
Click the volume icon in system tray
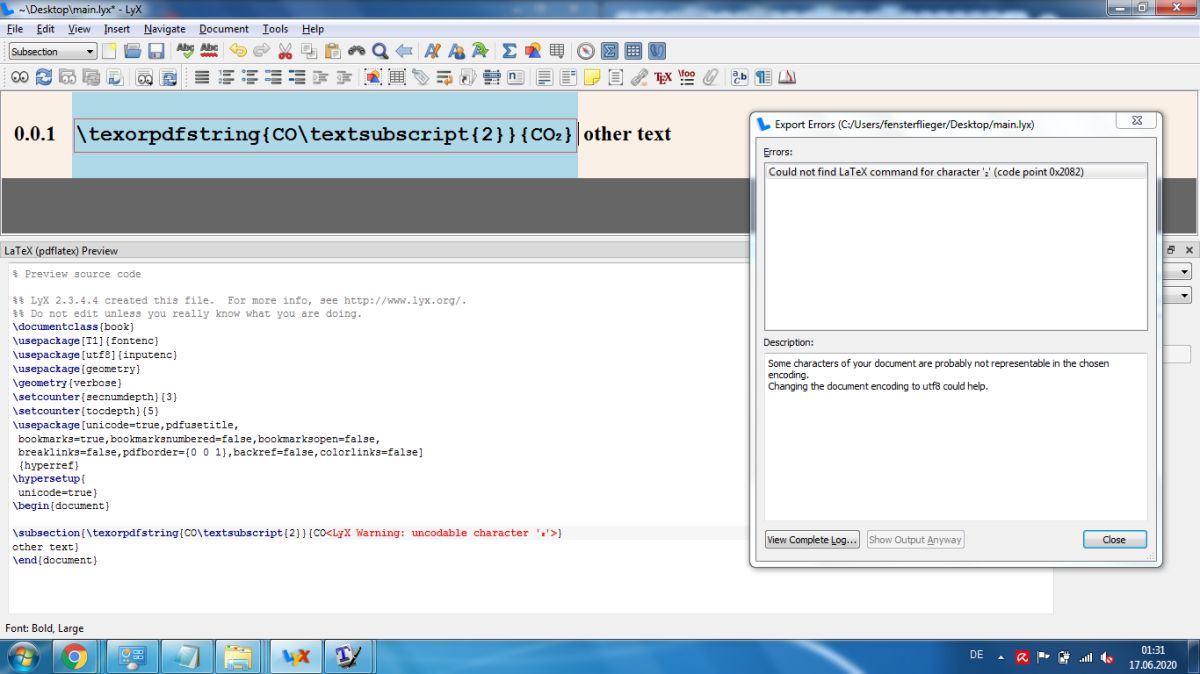[1107, 657]
